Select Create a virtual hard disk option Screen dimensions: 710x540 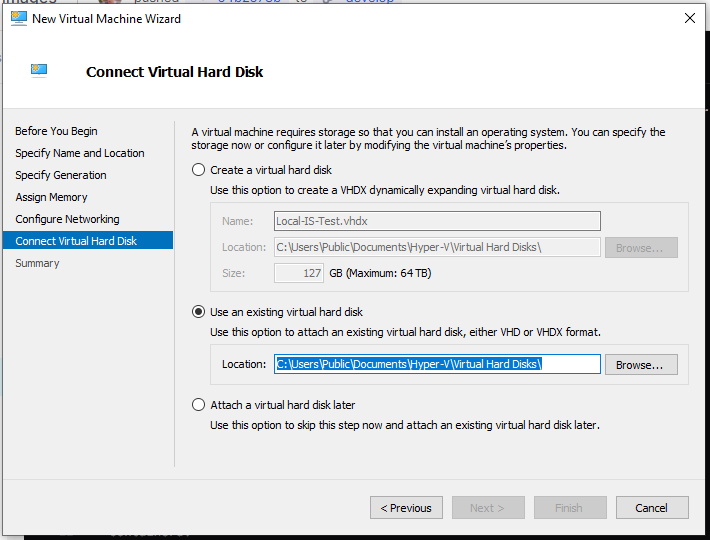tap(198, 170)
